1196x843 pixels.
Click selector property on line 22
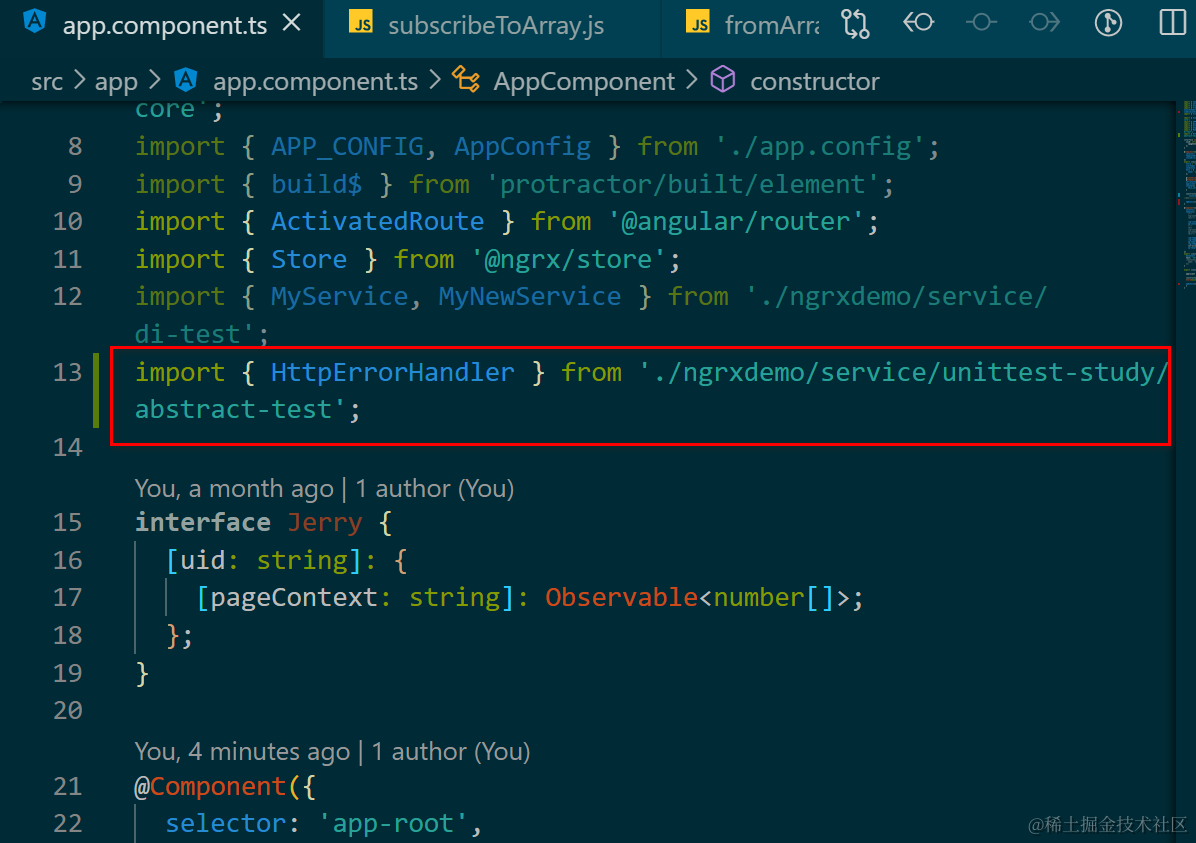point(226,824)
